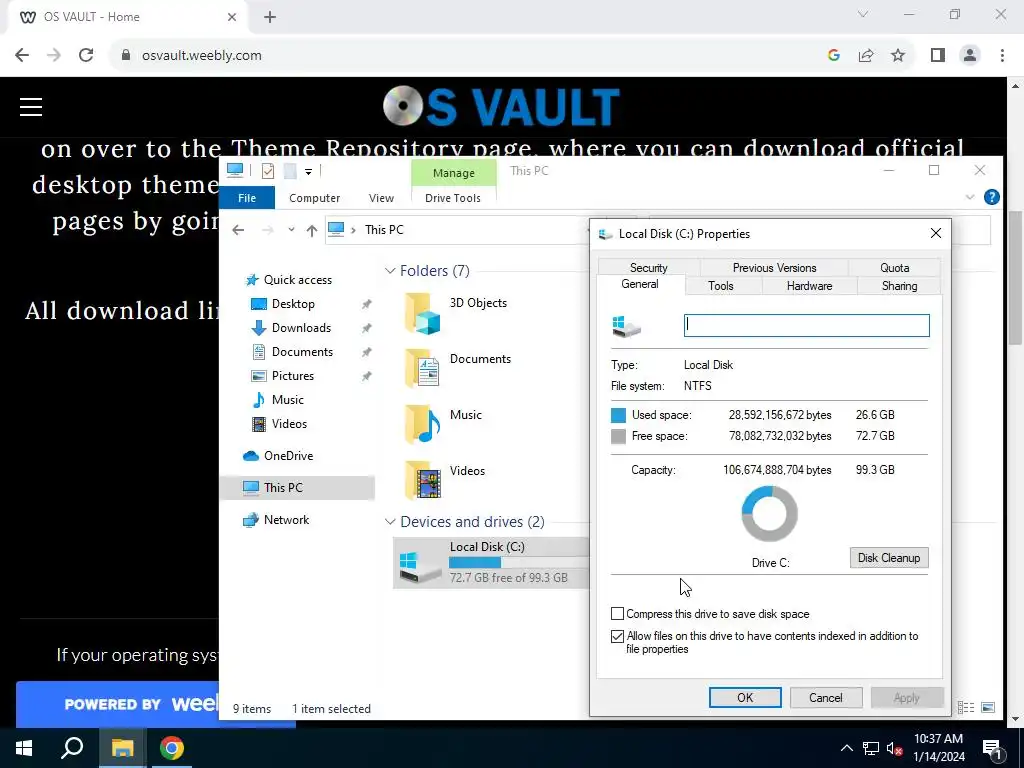
Task: Open the Sharing tab
Action: 899,286
